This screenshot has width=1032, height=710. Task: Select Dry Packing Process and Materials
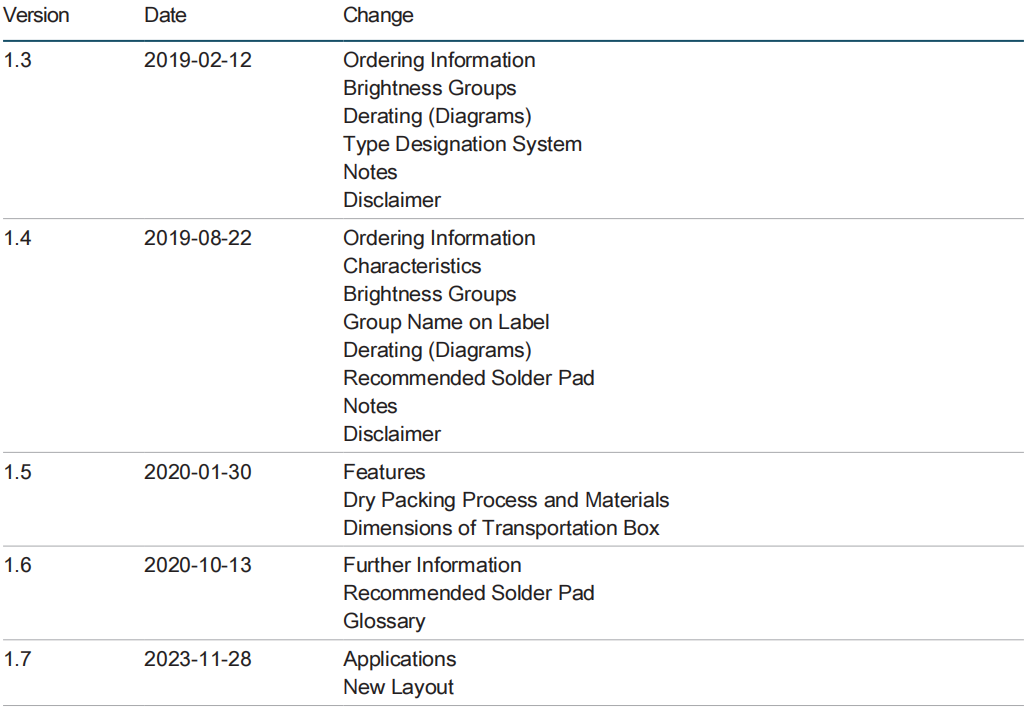click(x=506, y=500)
